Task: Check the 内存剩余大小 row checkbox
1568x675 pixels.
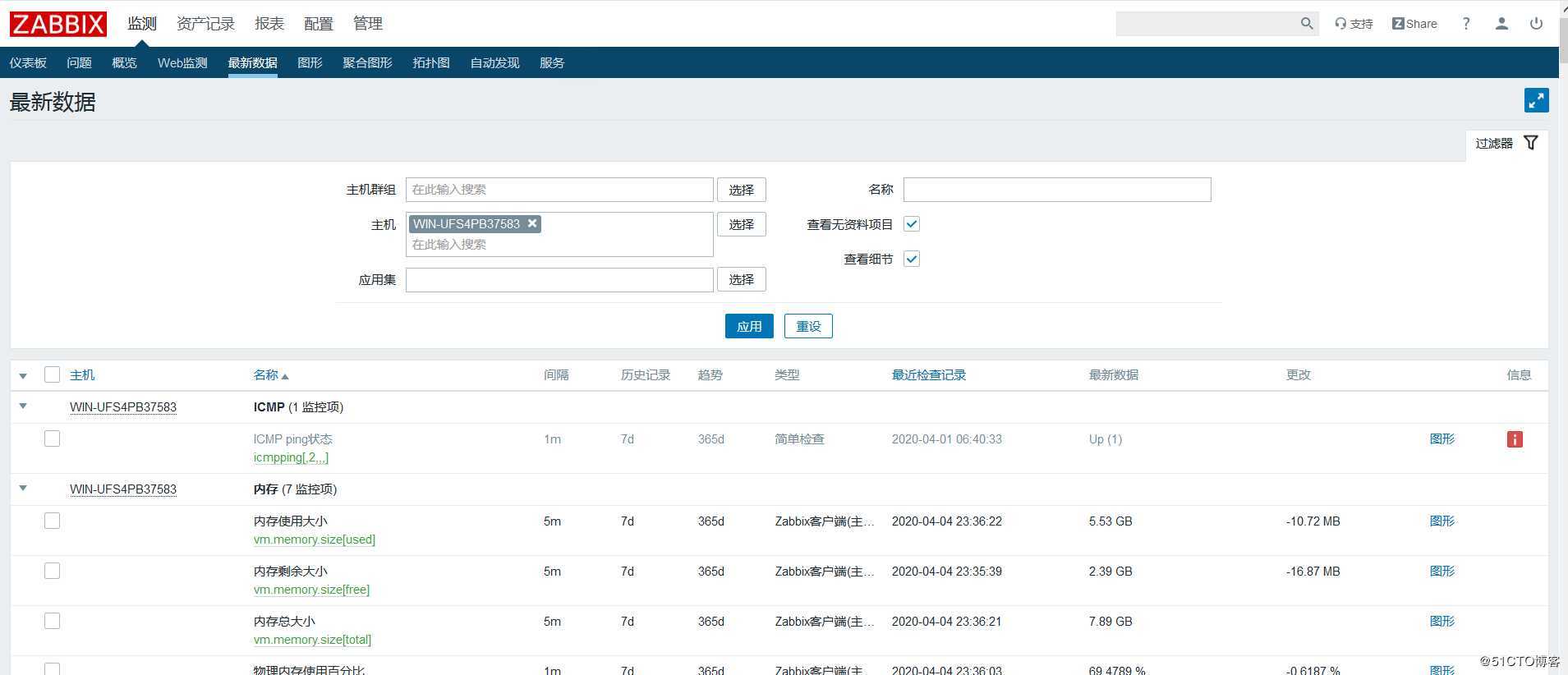Action: point(53,571)
